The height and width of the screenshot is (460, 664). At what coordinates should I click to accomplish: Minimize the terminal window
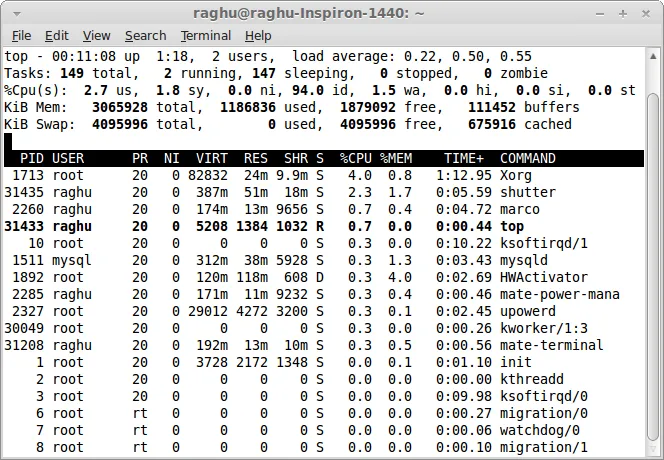[603, 12]
